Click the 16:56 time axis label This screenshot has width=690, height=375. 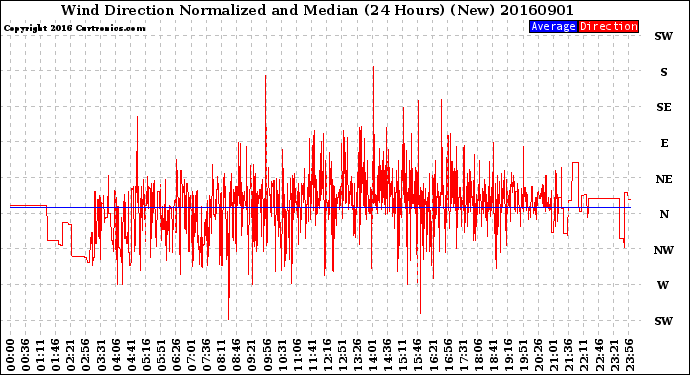[x=448, y=355]
